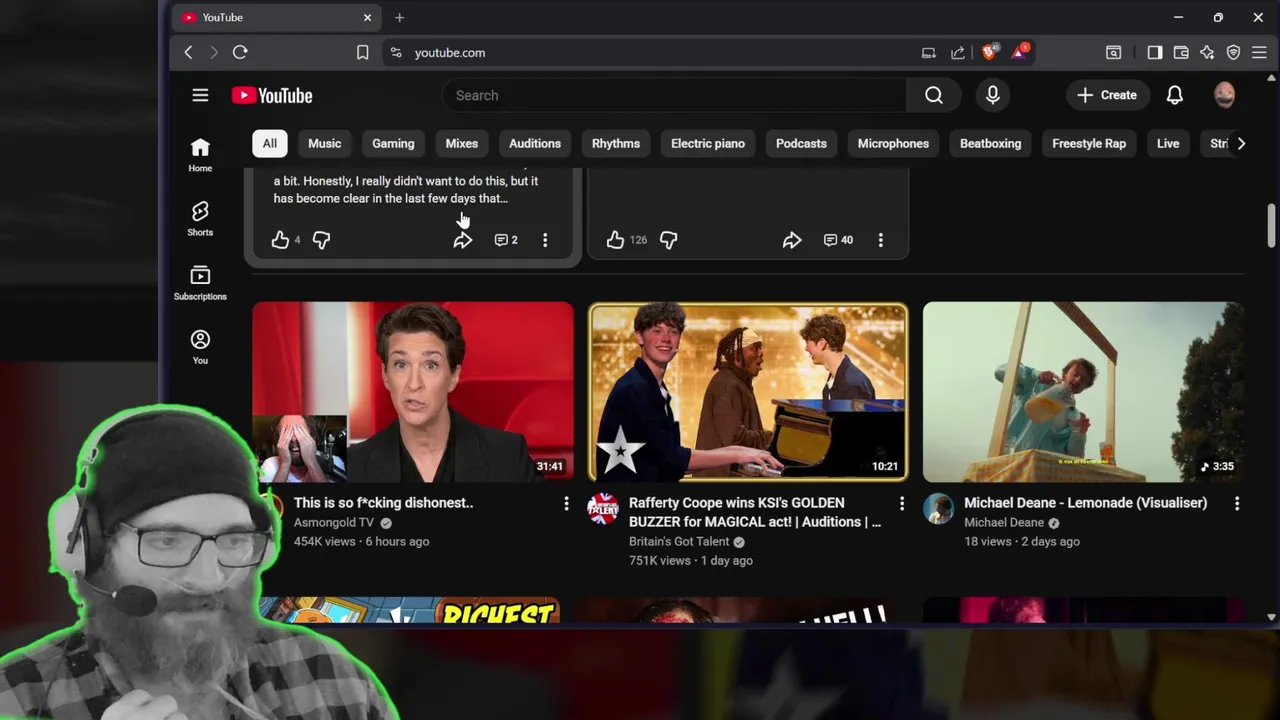Click the Create button
The height and width of the screenshot is (720, 1280).
tap(1107, 95)
